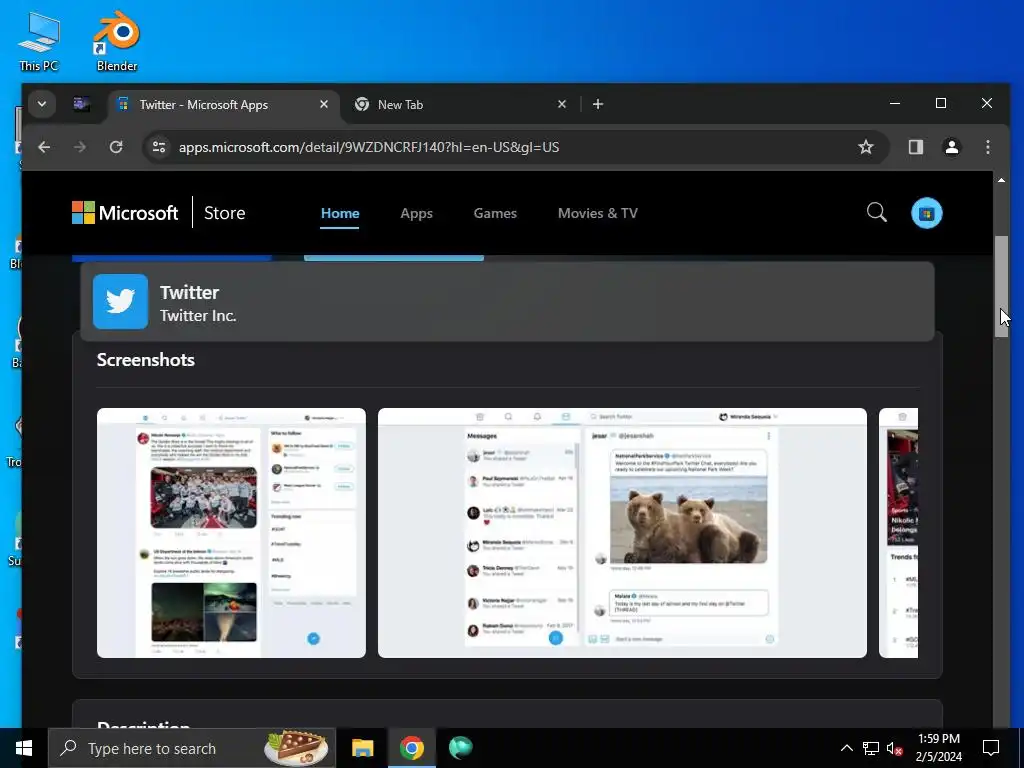Open Chrome three-dot menu
1024x768 pixels.
(x=988, y=148)
